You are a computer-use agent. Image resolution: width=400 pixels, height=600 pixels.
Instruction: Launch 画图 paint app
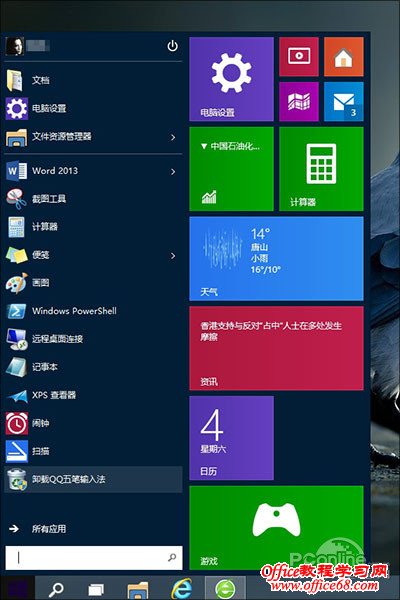(x=93, y=283)
